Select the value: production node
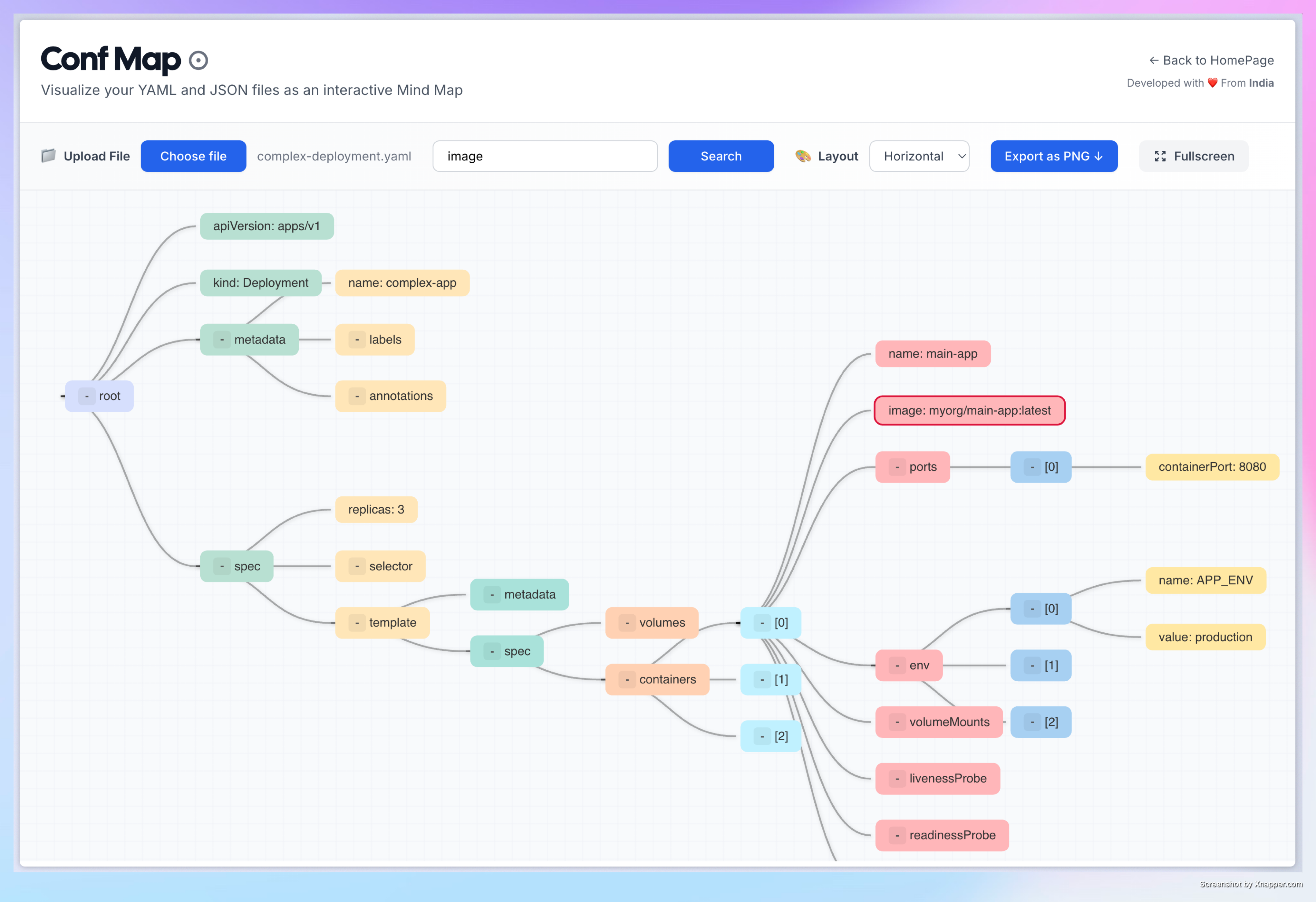The height and width of the screenshot is (902, 1316). click(1205, 637)
